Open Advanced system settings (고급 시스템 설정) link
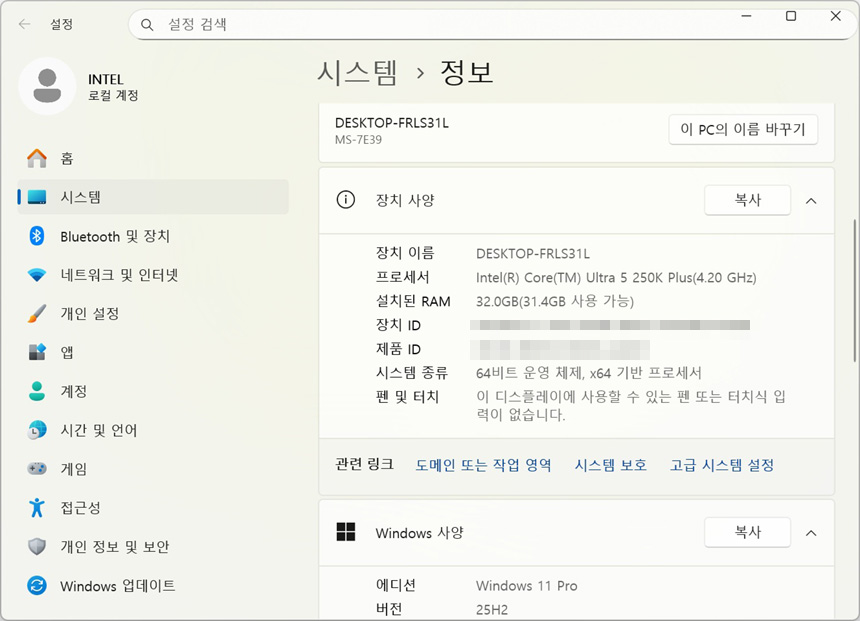860x621 pixels. click(721, 465)
